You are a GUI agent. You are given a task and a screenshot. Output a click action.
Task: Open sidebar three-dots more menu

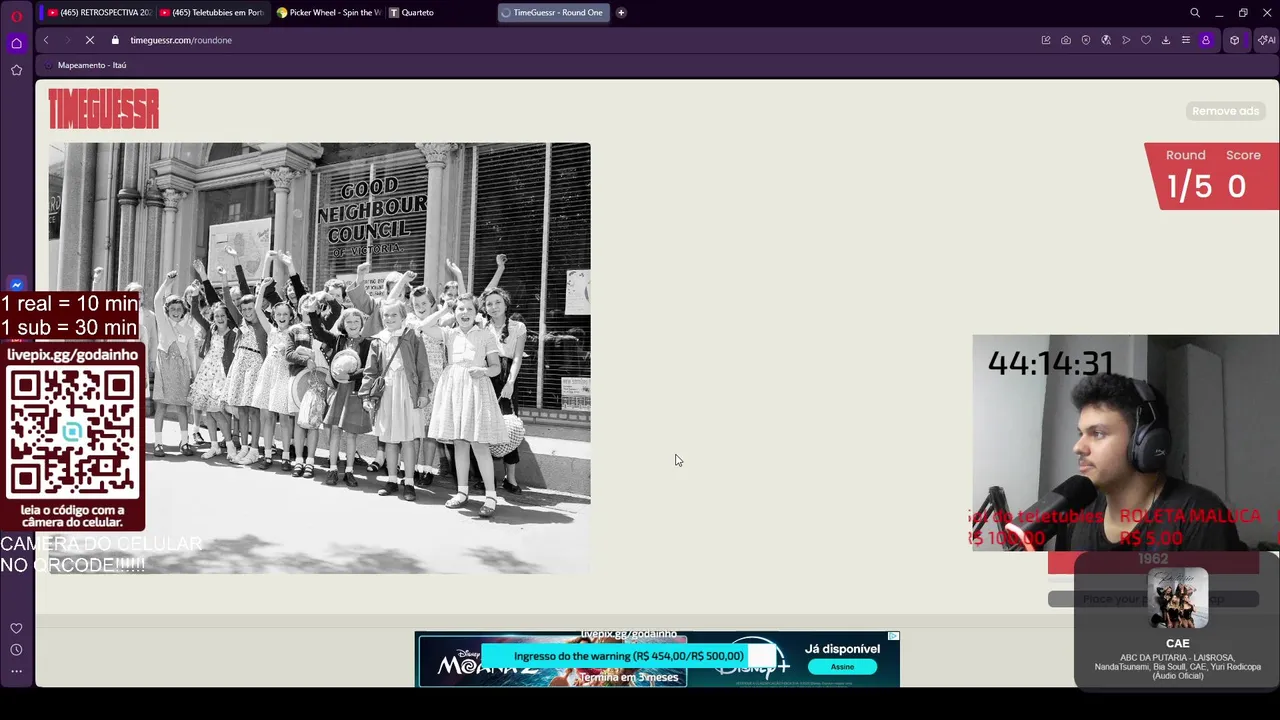pyautogui.click(x=16, y=671)
